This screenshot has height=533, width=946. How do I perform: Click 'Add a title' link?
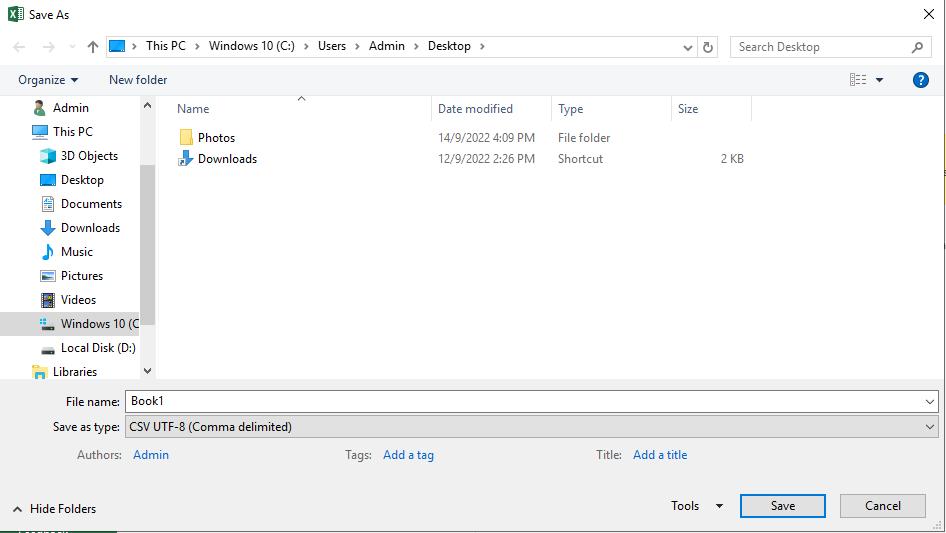pos(660,455)
